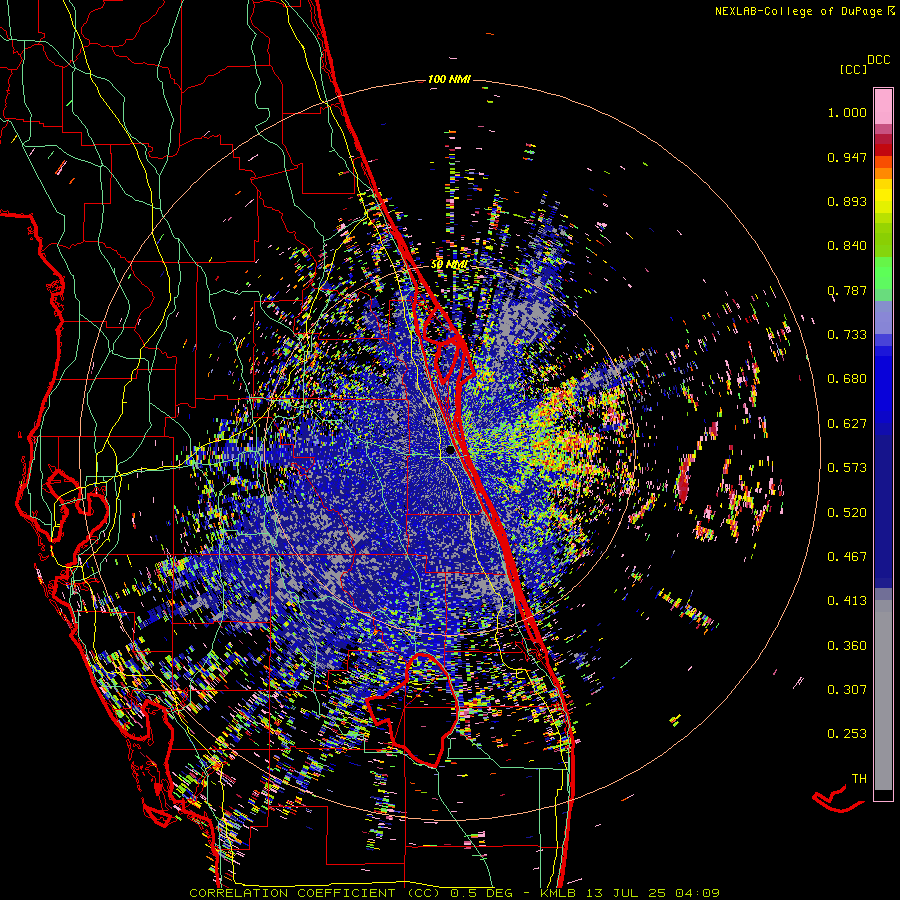Click the 0.733 scale value
This screenshot has height=900, width=900.
pyautogui.click(x=847, y=335)
